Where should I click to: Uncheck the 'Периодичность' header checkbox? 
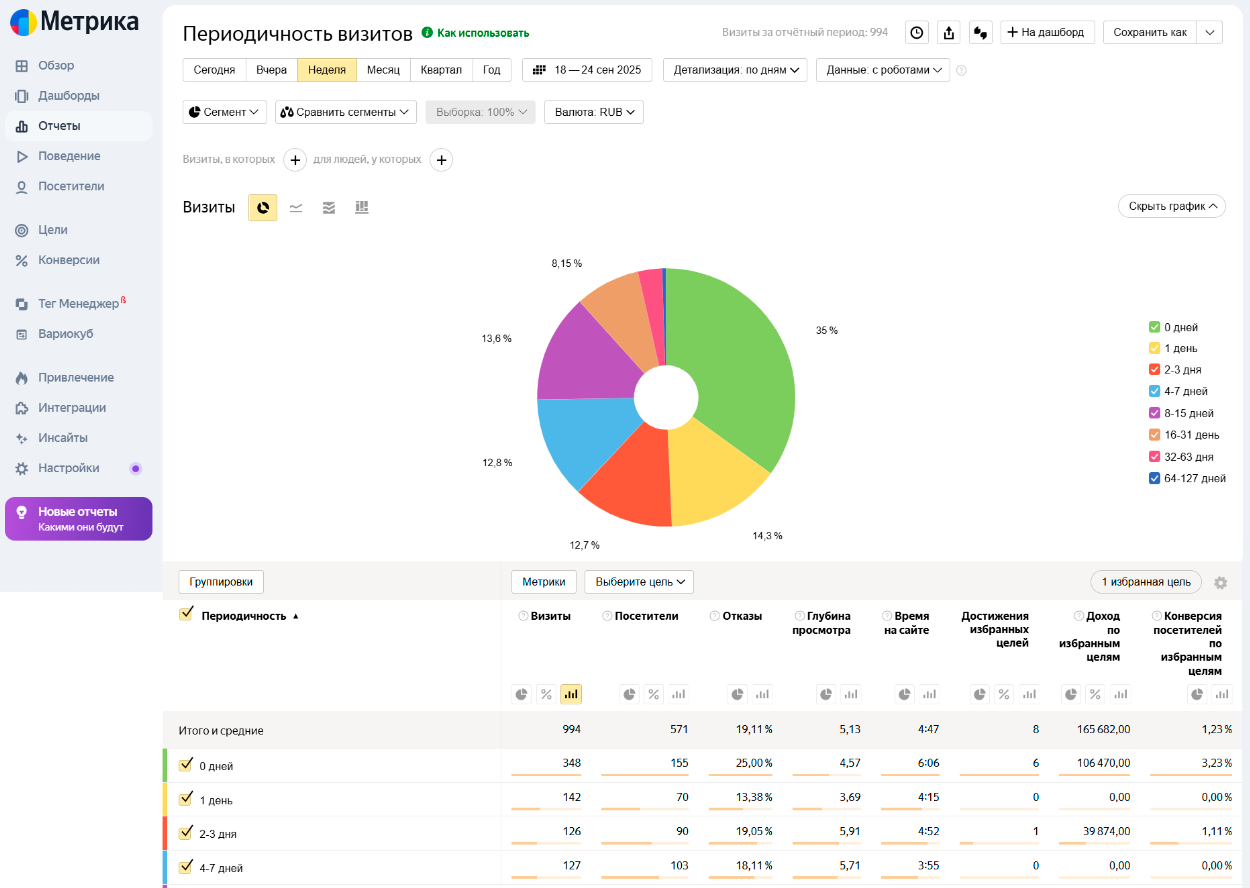point(185,614)
